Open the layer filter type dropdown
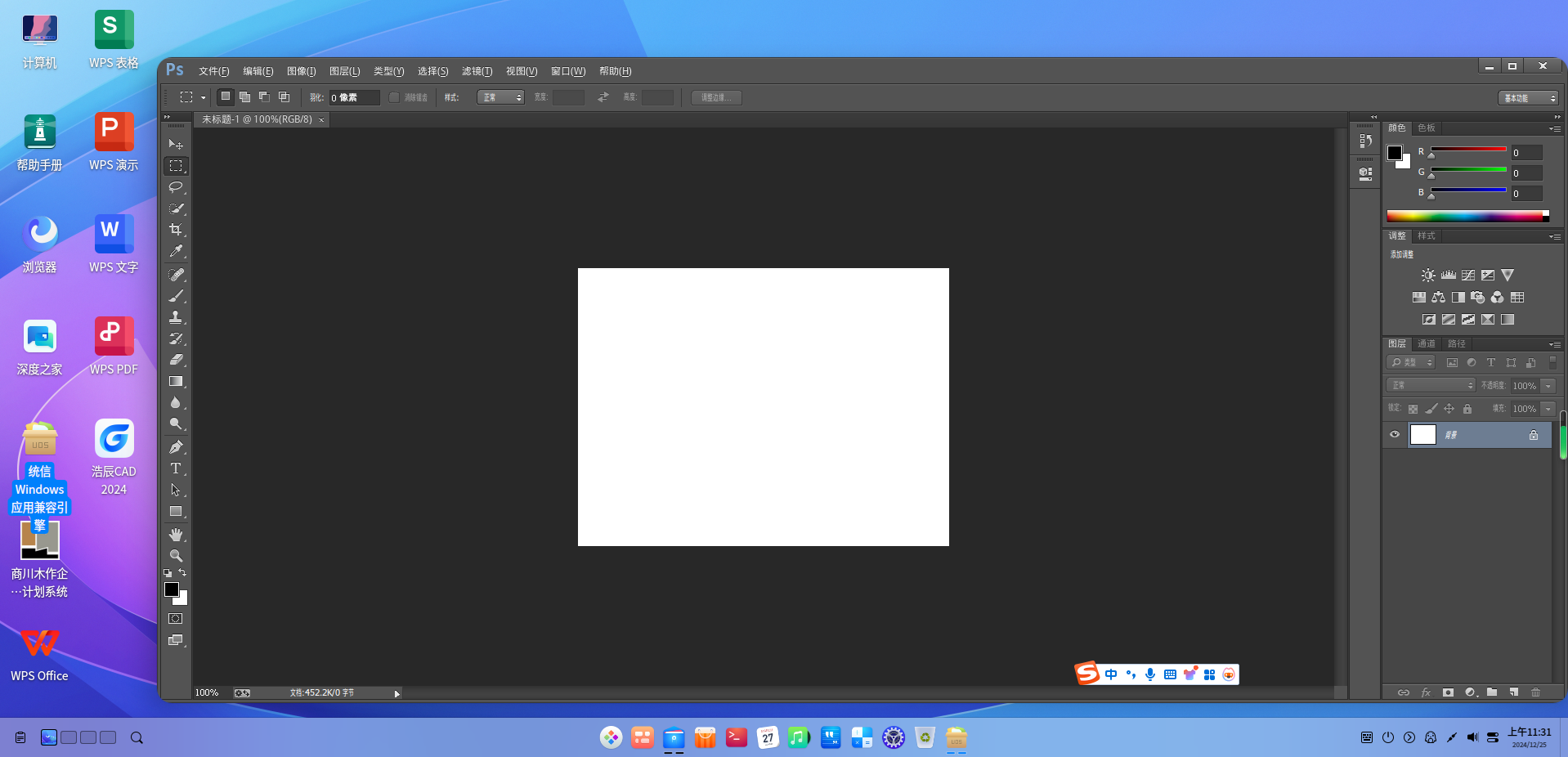Screen dimensions: 1568x757 [1411, 362]
